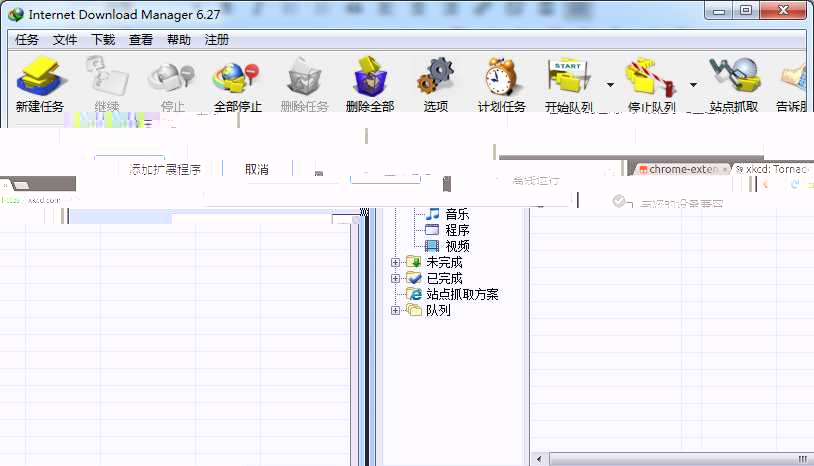Close the Internet Download Manager window

pyautogui.click(x=783, y=11)
